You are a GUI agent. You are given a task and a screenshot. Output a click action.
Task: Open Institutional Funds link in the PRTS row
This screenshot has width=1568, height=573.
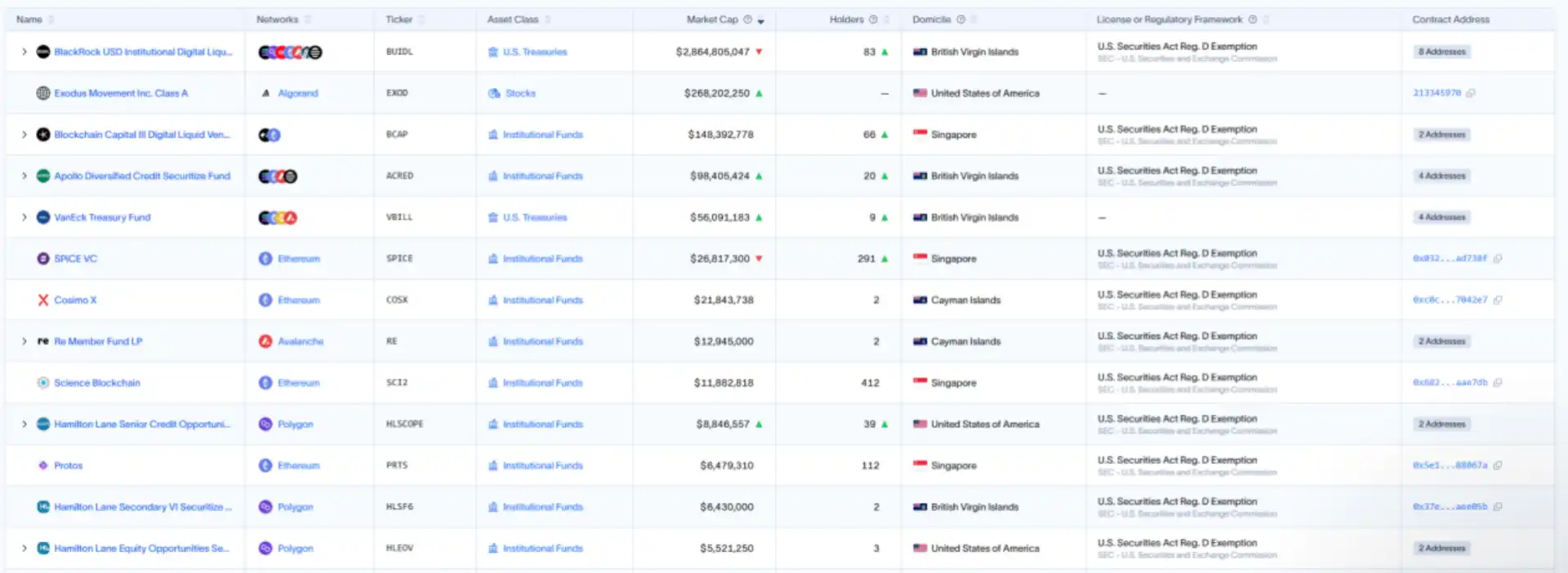[543, 465]
